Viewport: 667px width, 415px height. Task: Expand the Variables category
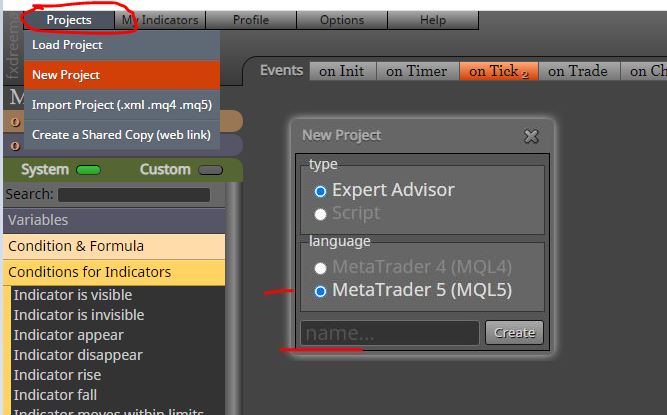[x=114, y=220]
